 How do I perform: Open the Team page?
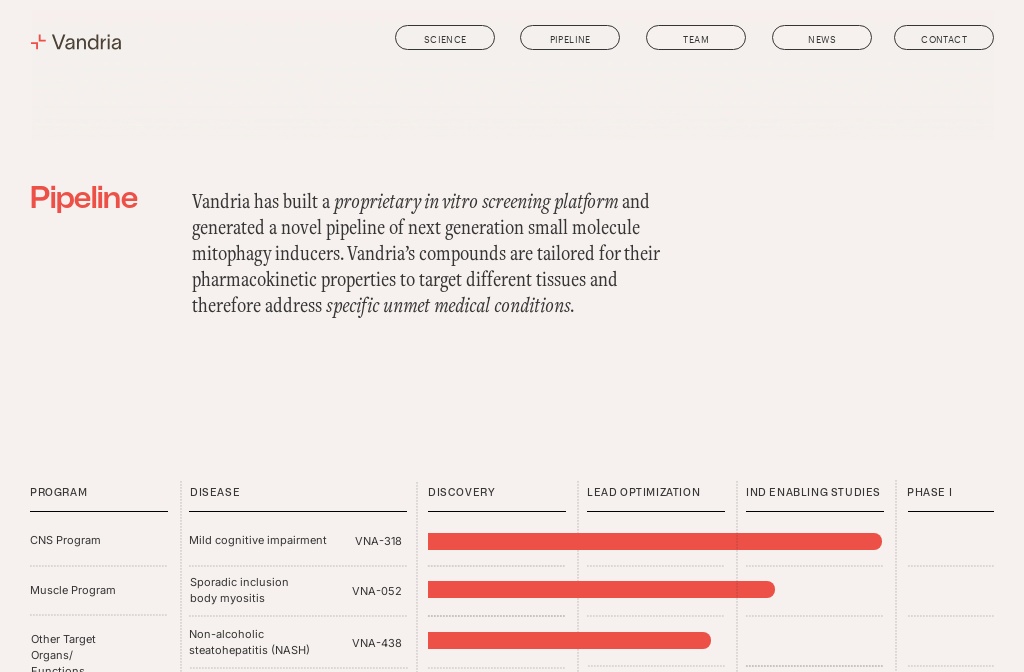tap(696, 39)
